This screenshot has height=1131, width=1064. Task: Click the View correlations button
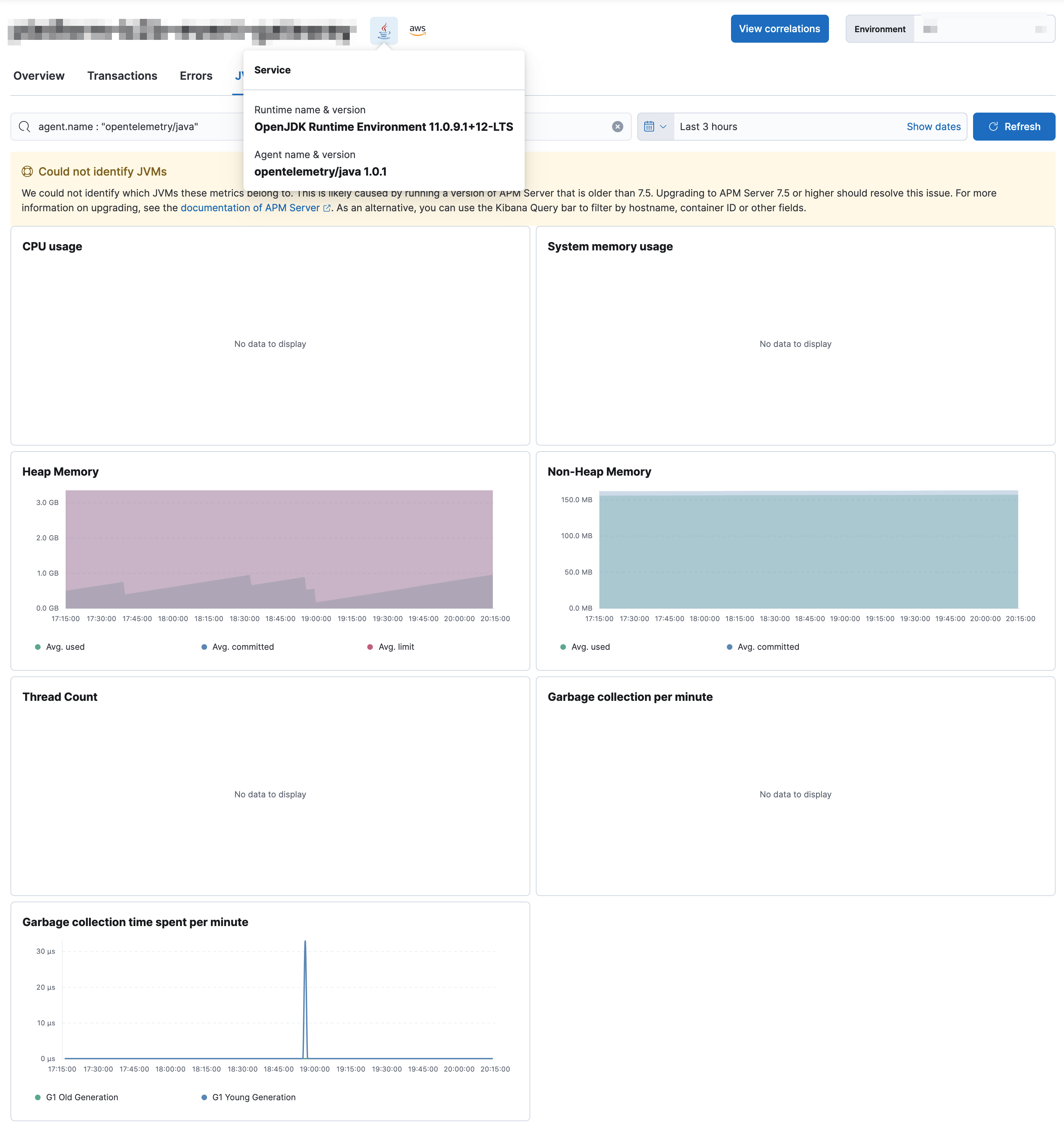point(779,29)
